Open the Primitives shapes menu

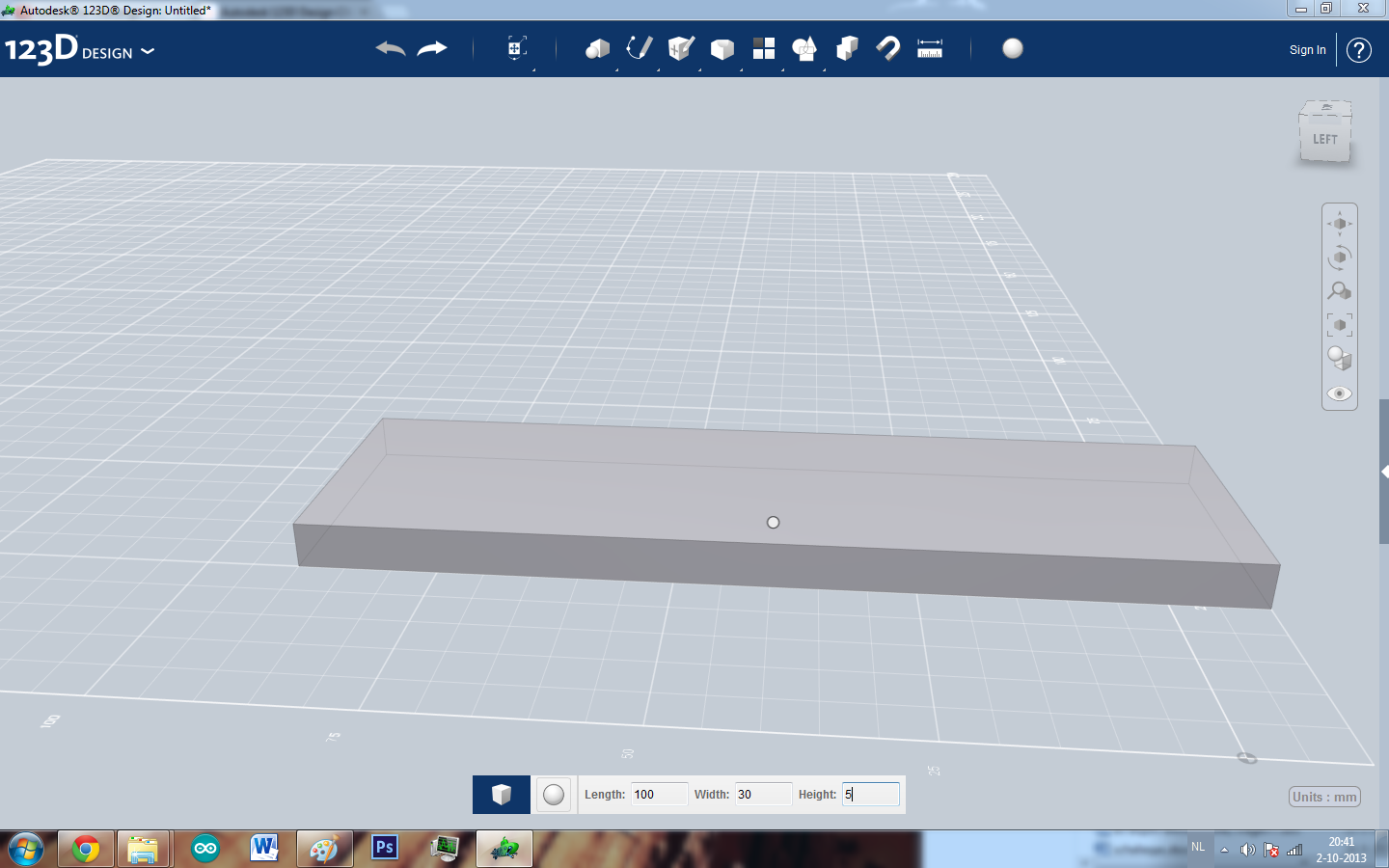coord(597,48)
